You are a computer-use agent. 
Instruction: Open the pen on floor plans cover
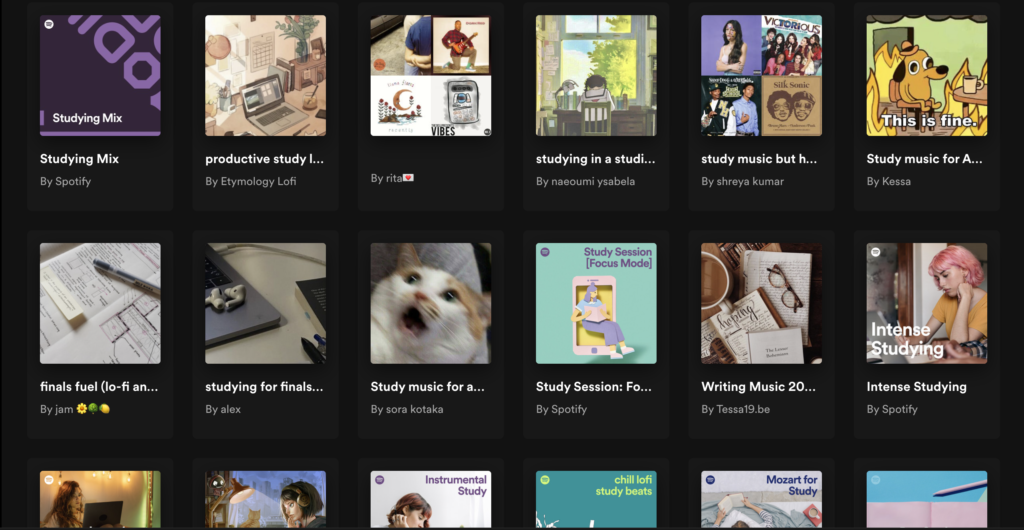click(x=100, y=304)
